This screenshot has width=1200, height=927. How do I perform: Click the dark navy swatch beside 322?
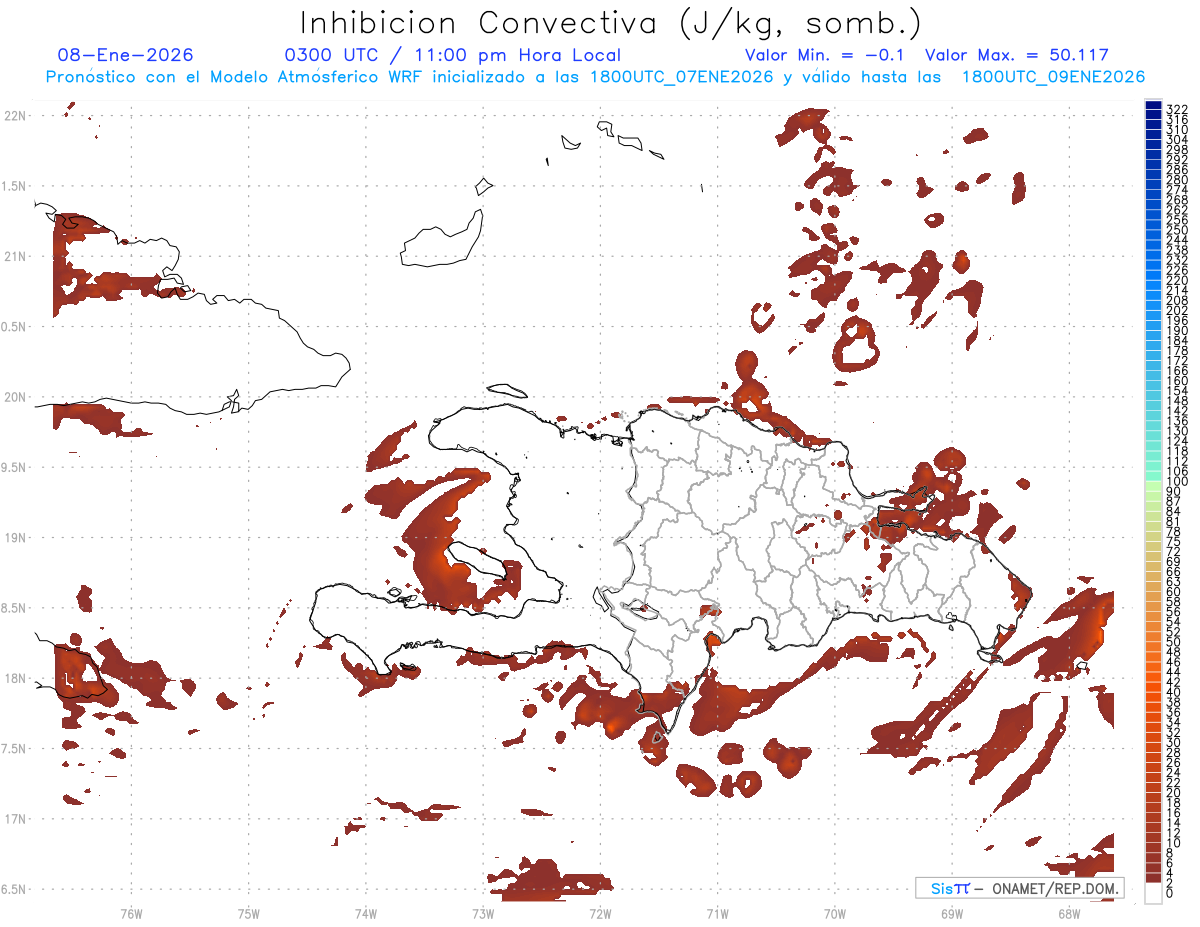1153,106
